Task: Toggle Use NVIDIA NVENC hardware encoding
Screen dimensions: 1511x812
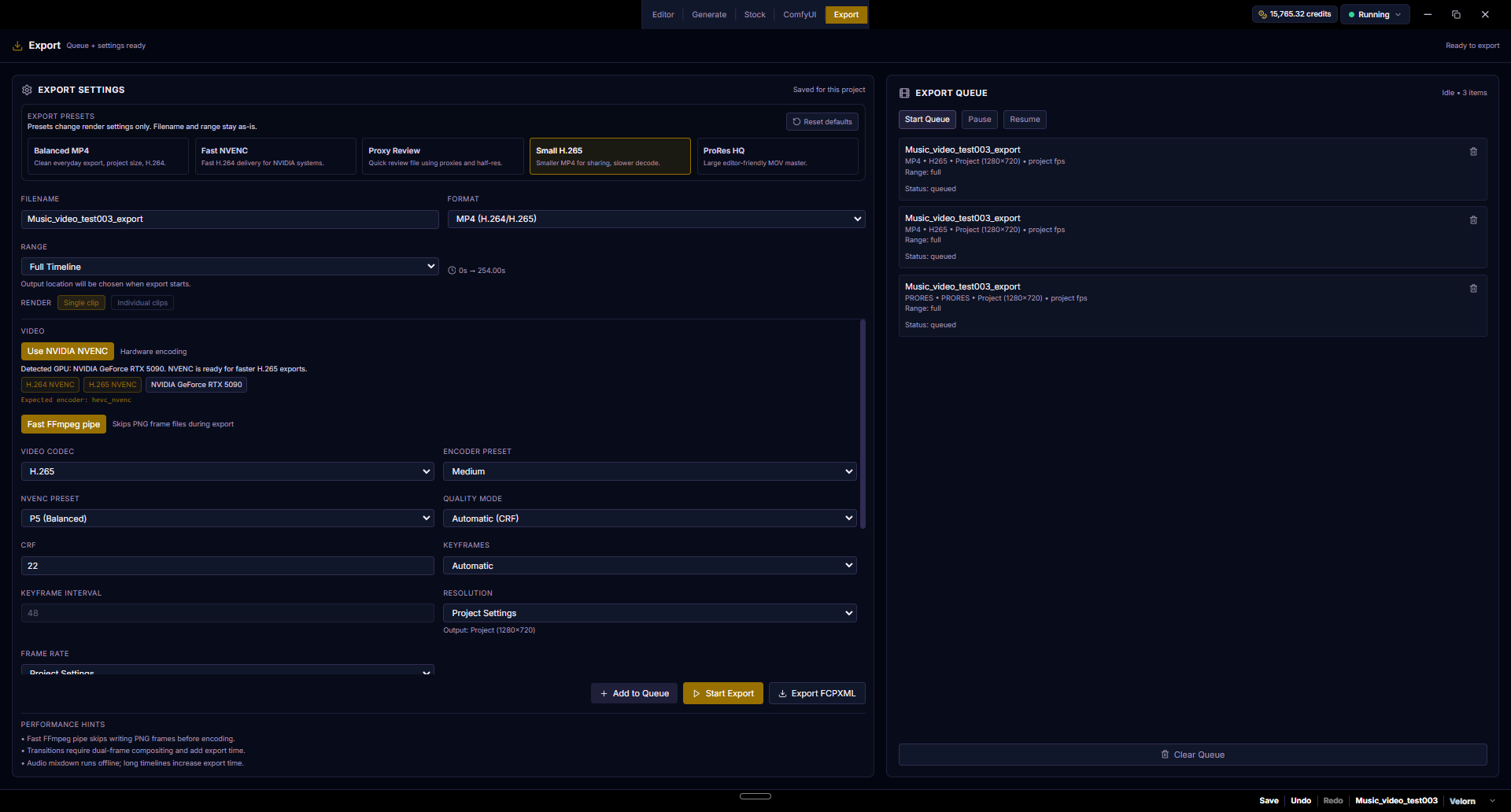Action: [68, 351]
